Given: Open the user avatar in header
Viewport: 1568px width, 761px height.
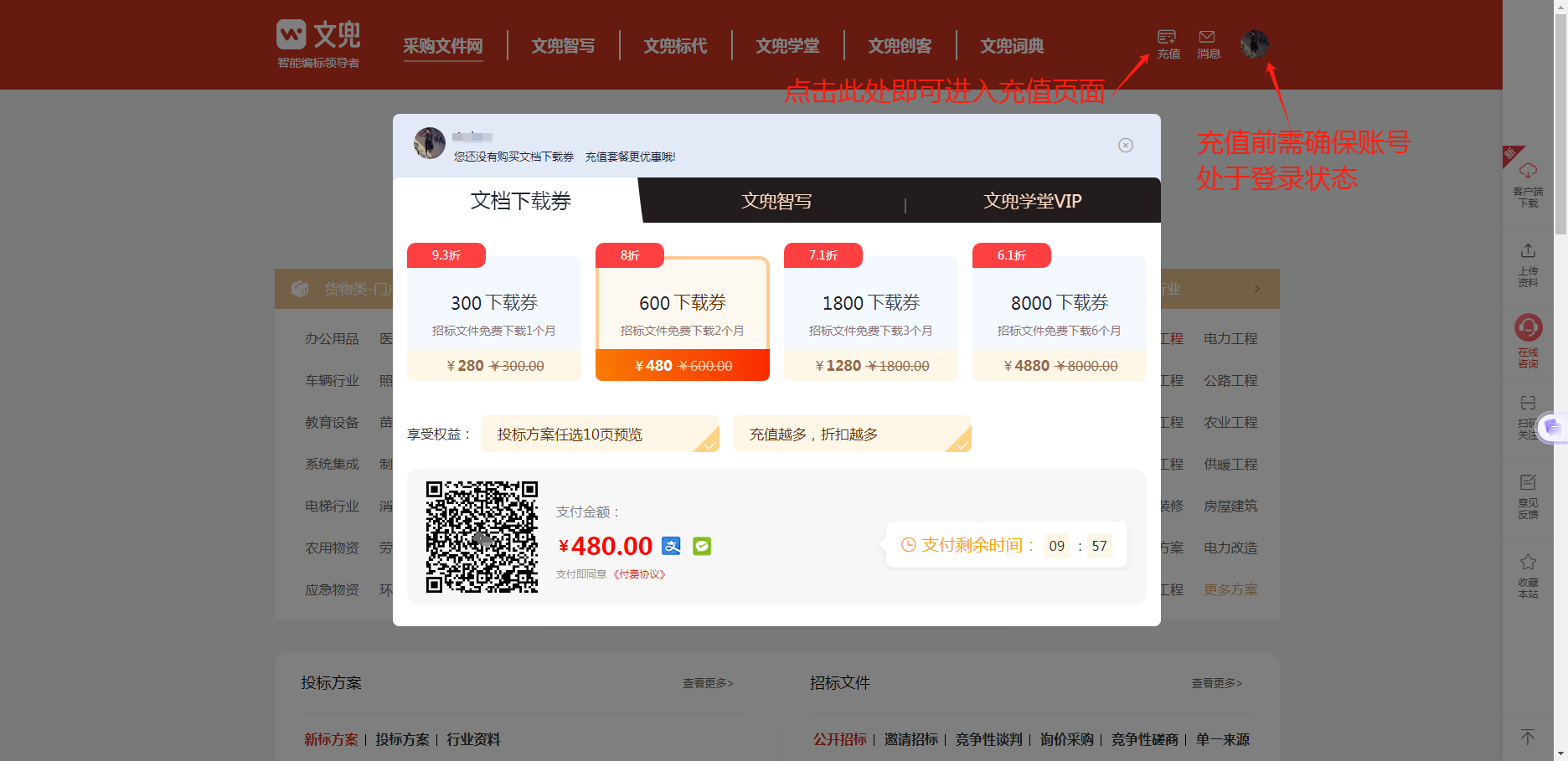Looking at the screenshot, I should point(1255,44).
